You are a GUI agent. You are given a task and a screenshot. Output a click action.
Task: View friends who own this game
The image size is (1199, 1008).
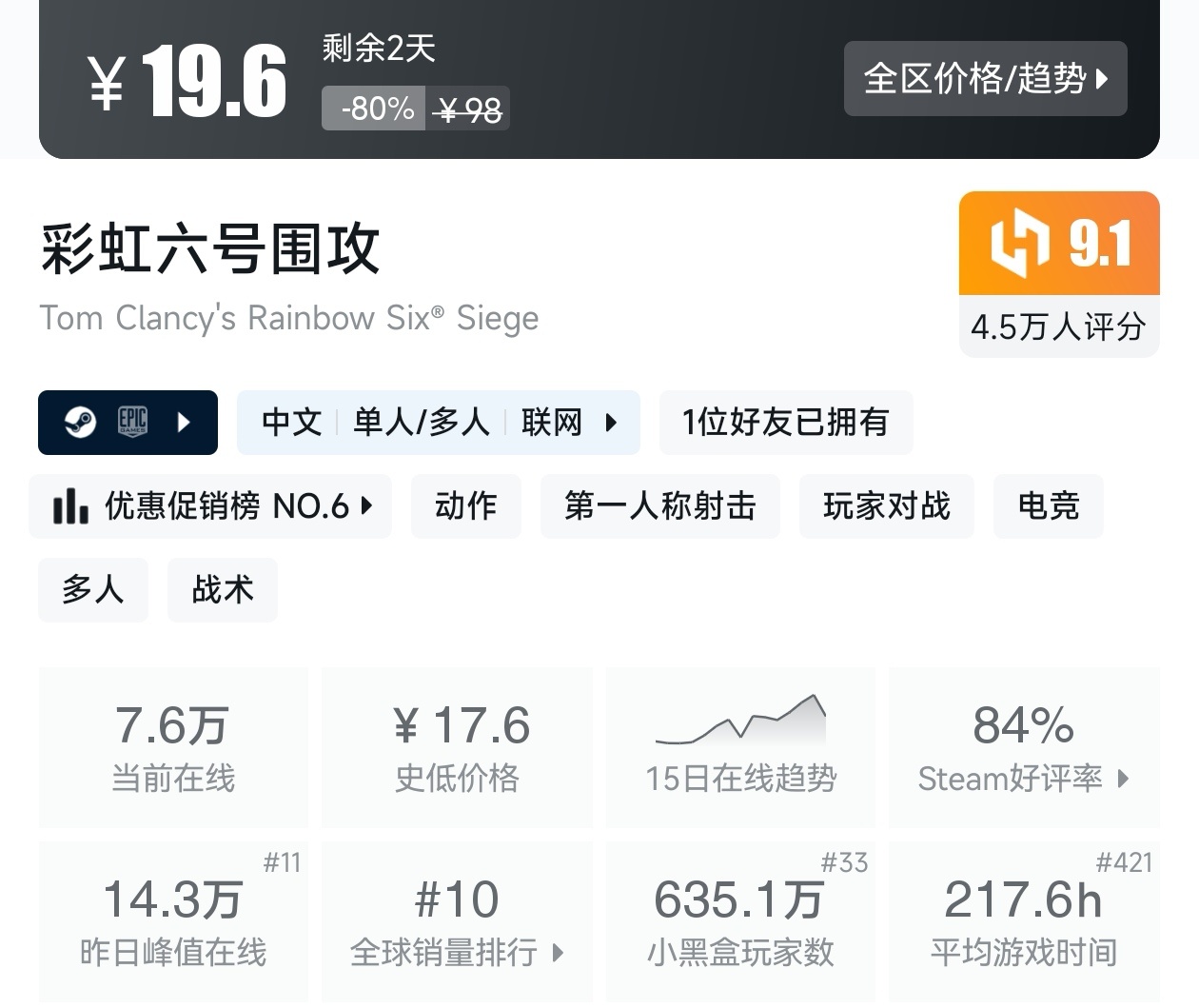(785, 422)
